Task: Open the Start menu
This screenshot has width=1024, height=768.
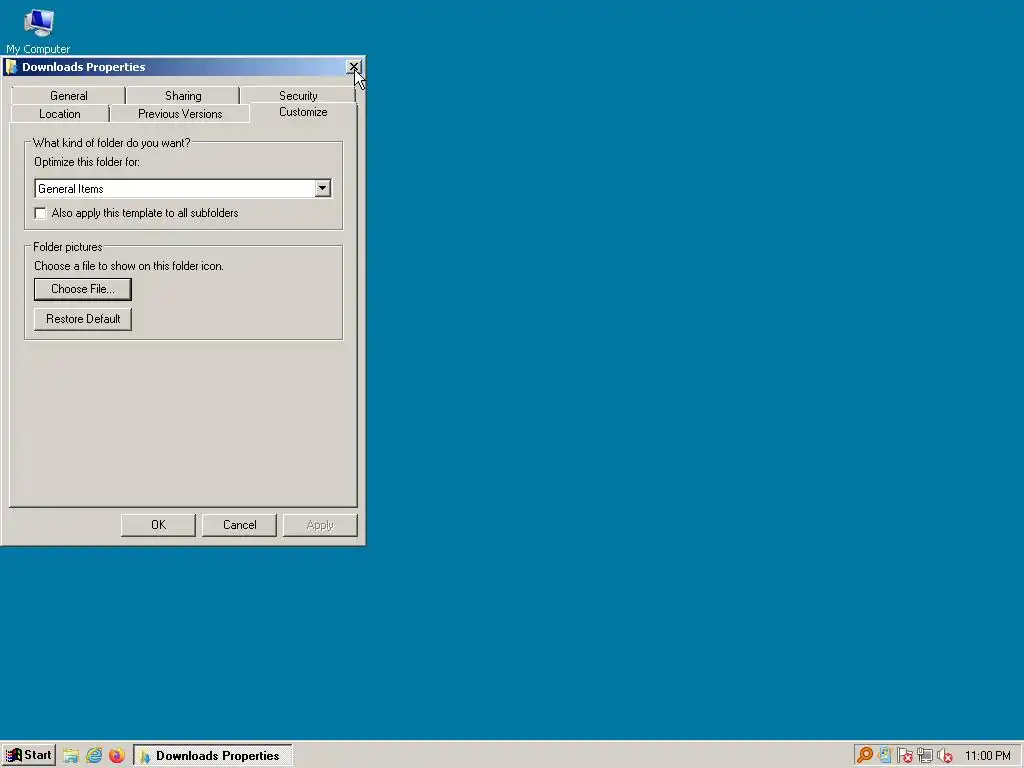Action: click(29, 755)
